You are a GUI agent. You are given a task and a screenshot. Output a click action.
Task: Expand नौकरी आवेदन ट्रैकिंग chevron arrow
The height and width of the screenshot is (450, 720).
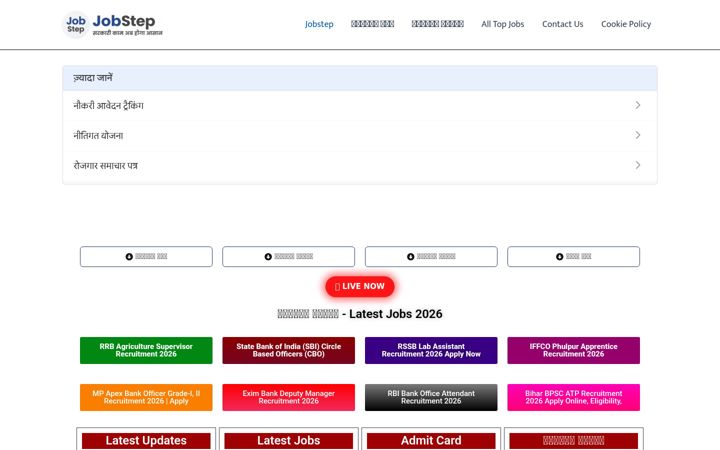(x=638, y=105)
